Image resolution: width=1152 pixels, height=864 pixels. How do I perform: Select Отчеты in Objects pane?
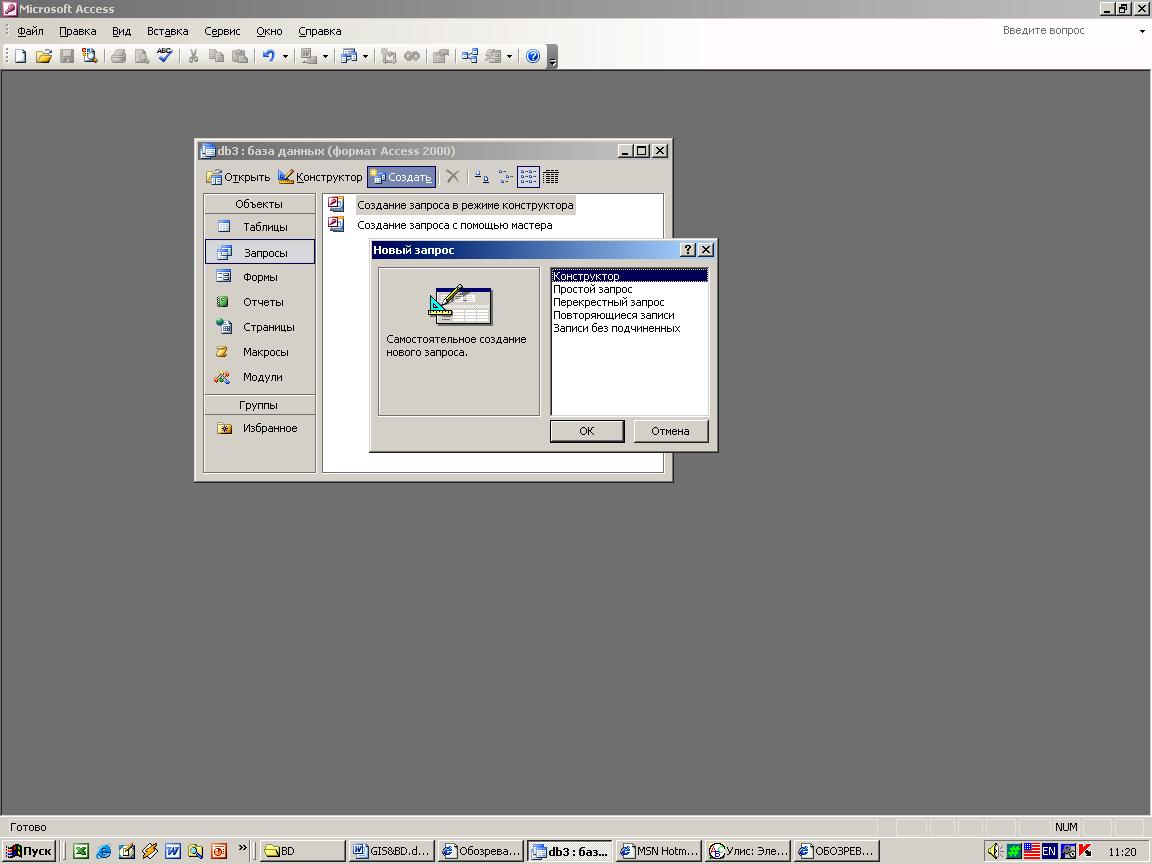[259, 302]
